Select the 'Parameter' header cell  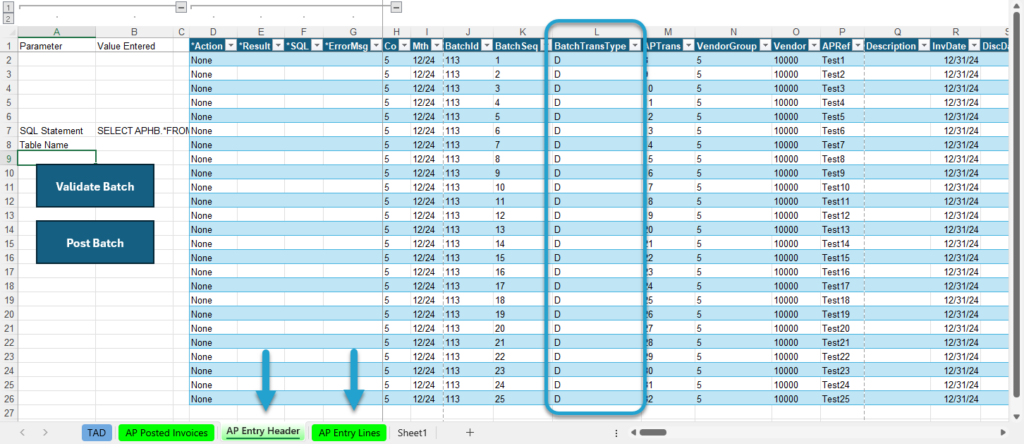pos(56,46)
